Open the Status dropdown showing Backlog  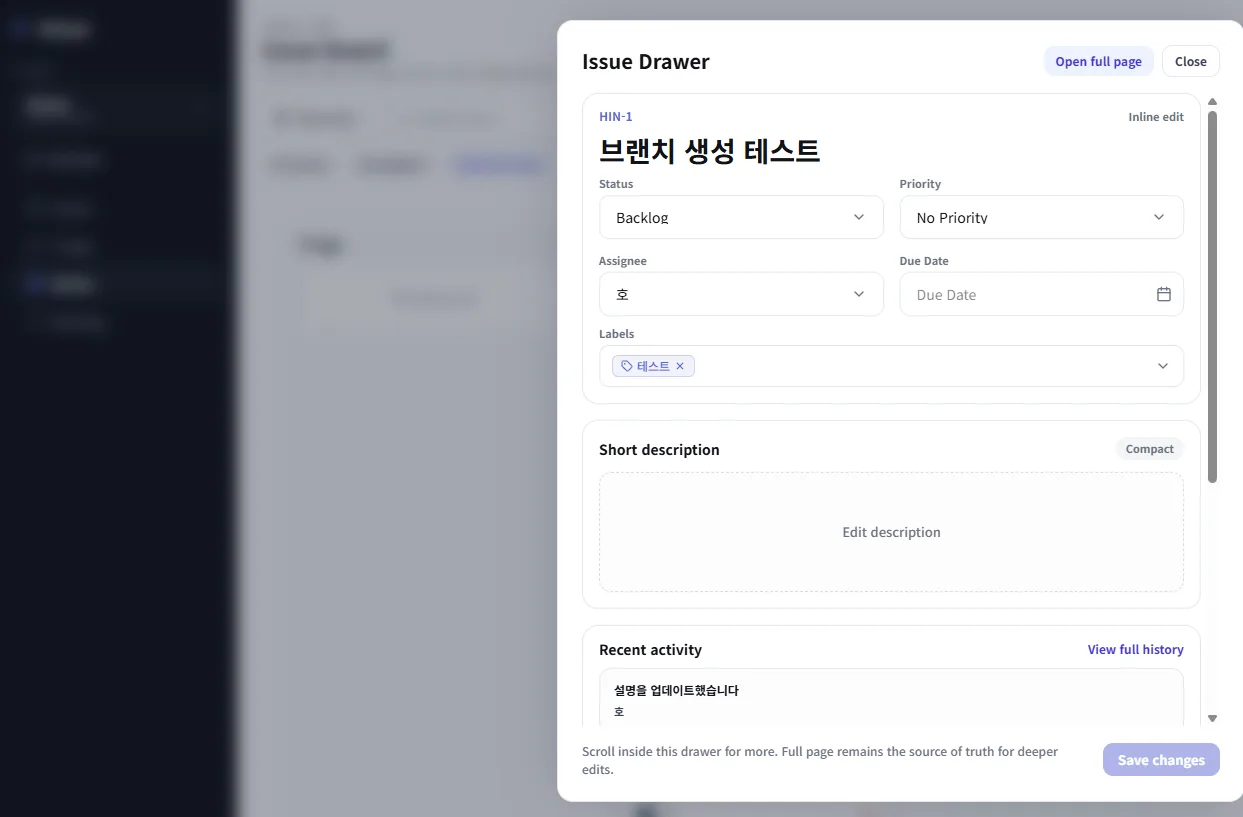point(741,217)
